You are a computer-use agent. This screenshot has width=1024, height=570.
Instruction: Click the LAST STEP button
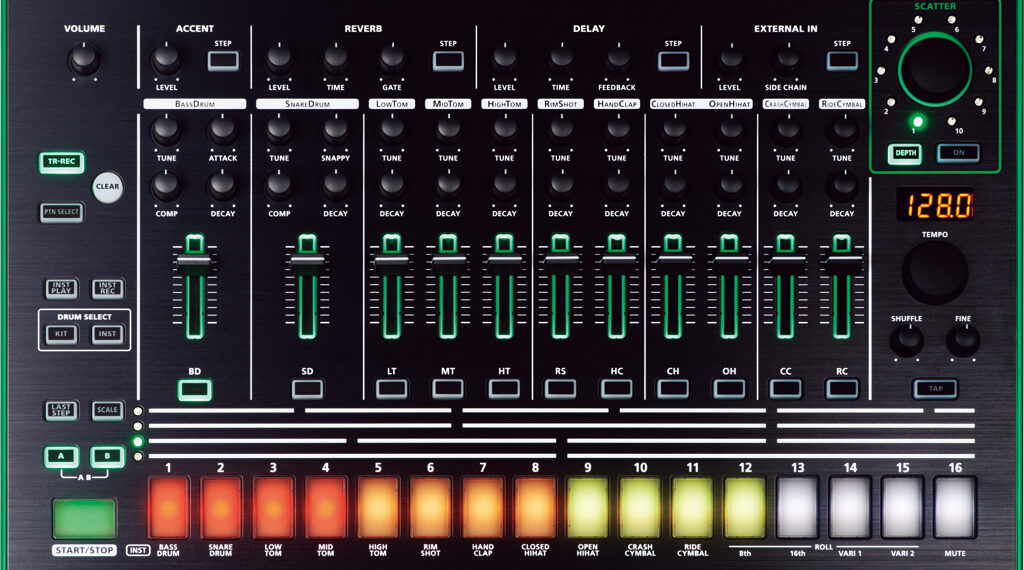point(61,410)
